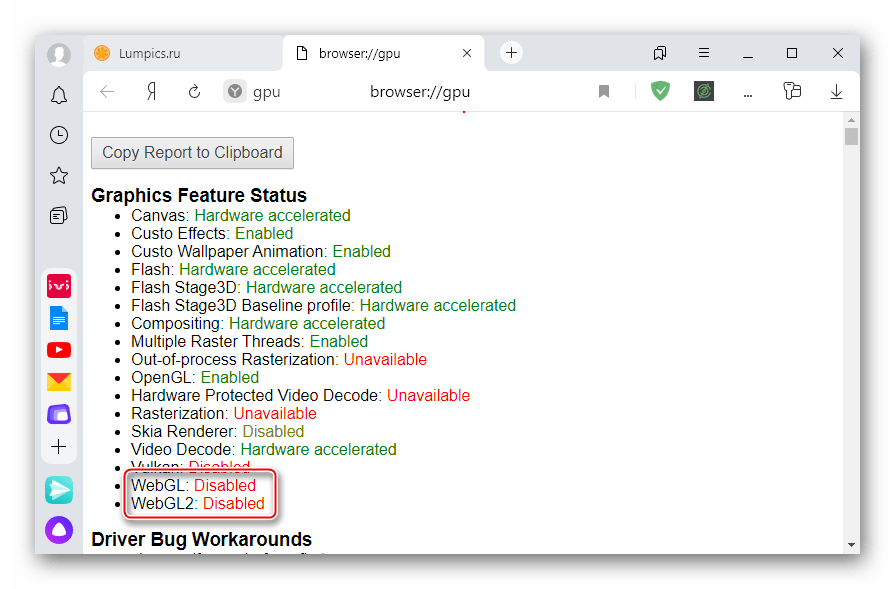This screenshot has height=589, width=895.
Task: Click Copy Report to Clipboard button
Action: point(192,153)
